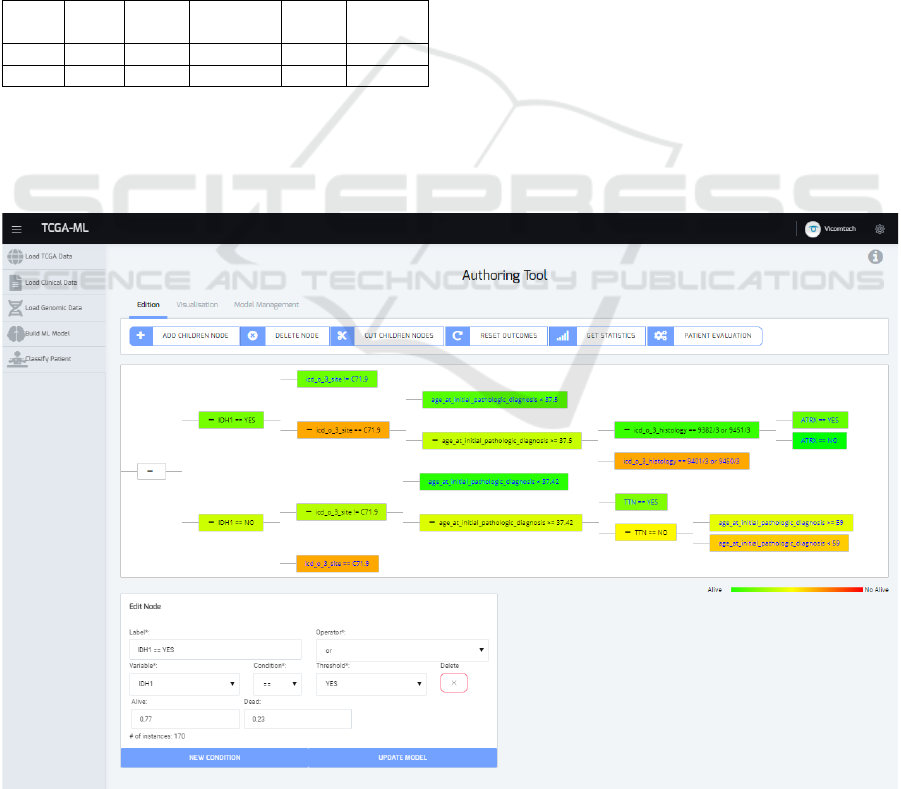Collapse the root tree node
Image resolution: width=901 pixels, height=789 pixels.
click(151, 470)
